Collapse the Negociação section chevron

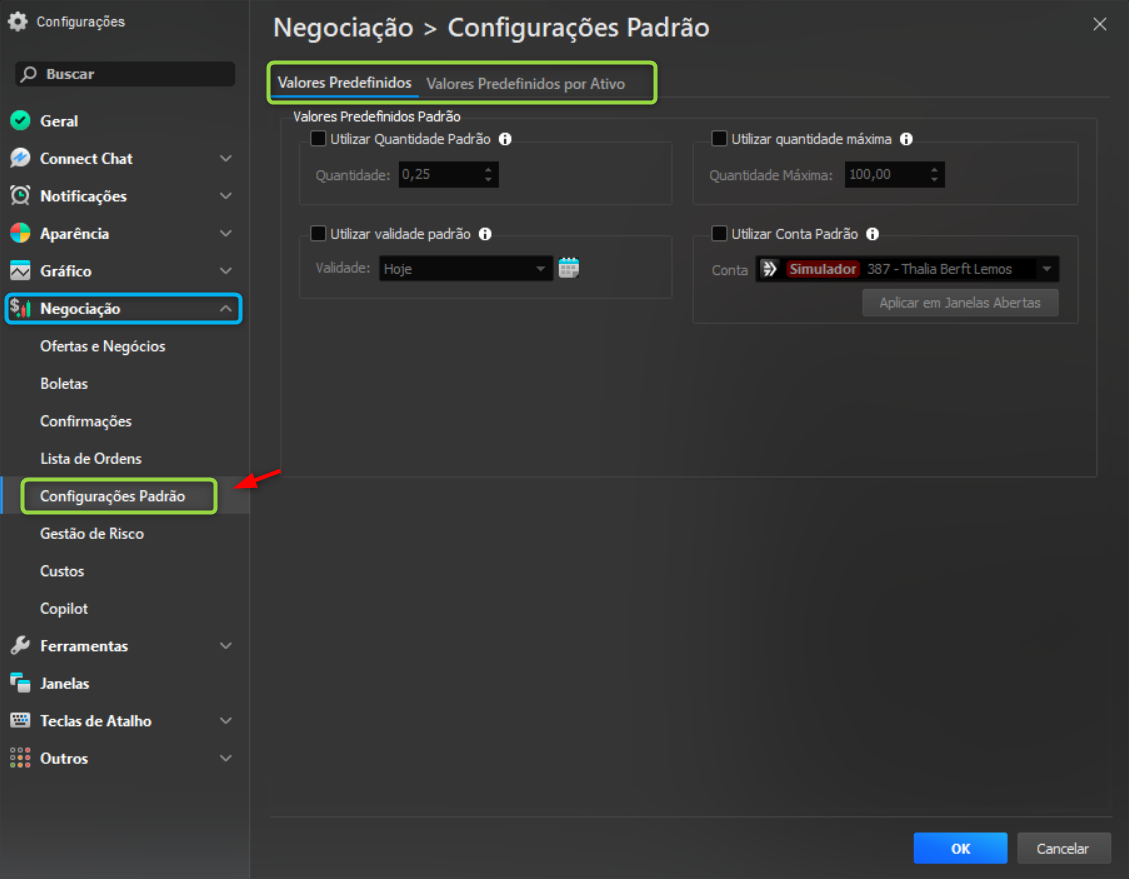pos(225,309)
